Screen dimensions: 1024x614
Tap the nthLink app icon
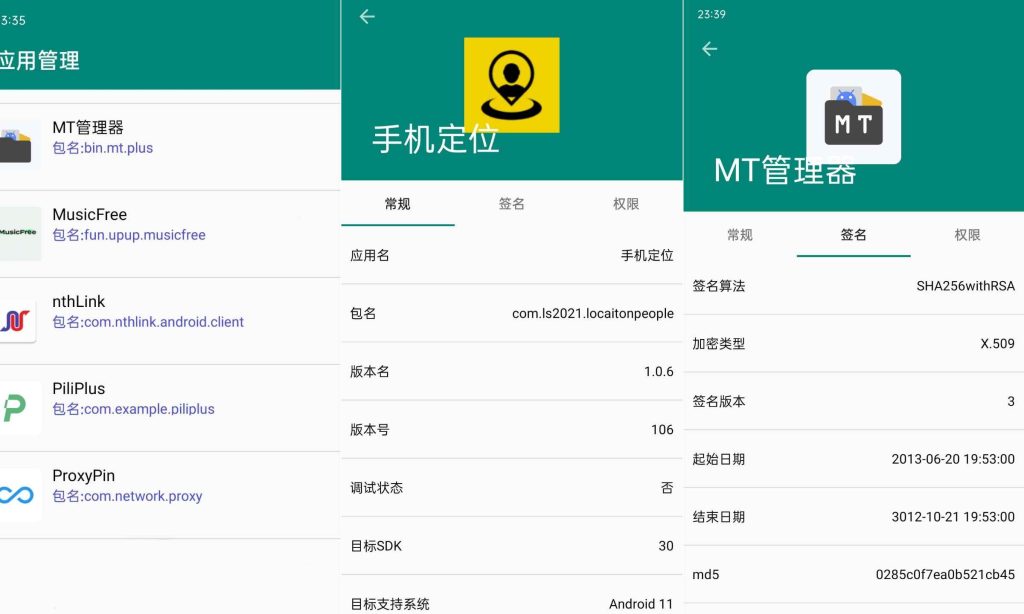click(16, 320)
